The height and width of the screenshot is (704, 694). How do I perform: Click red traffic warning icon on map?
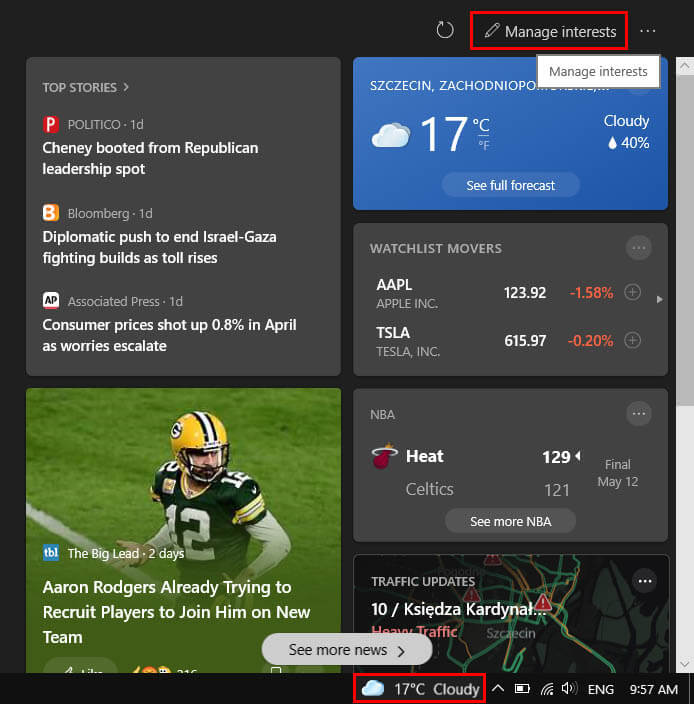tap(543, 601)
